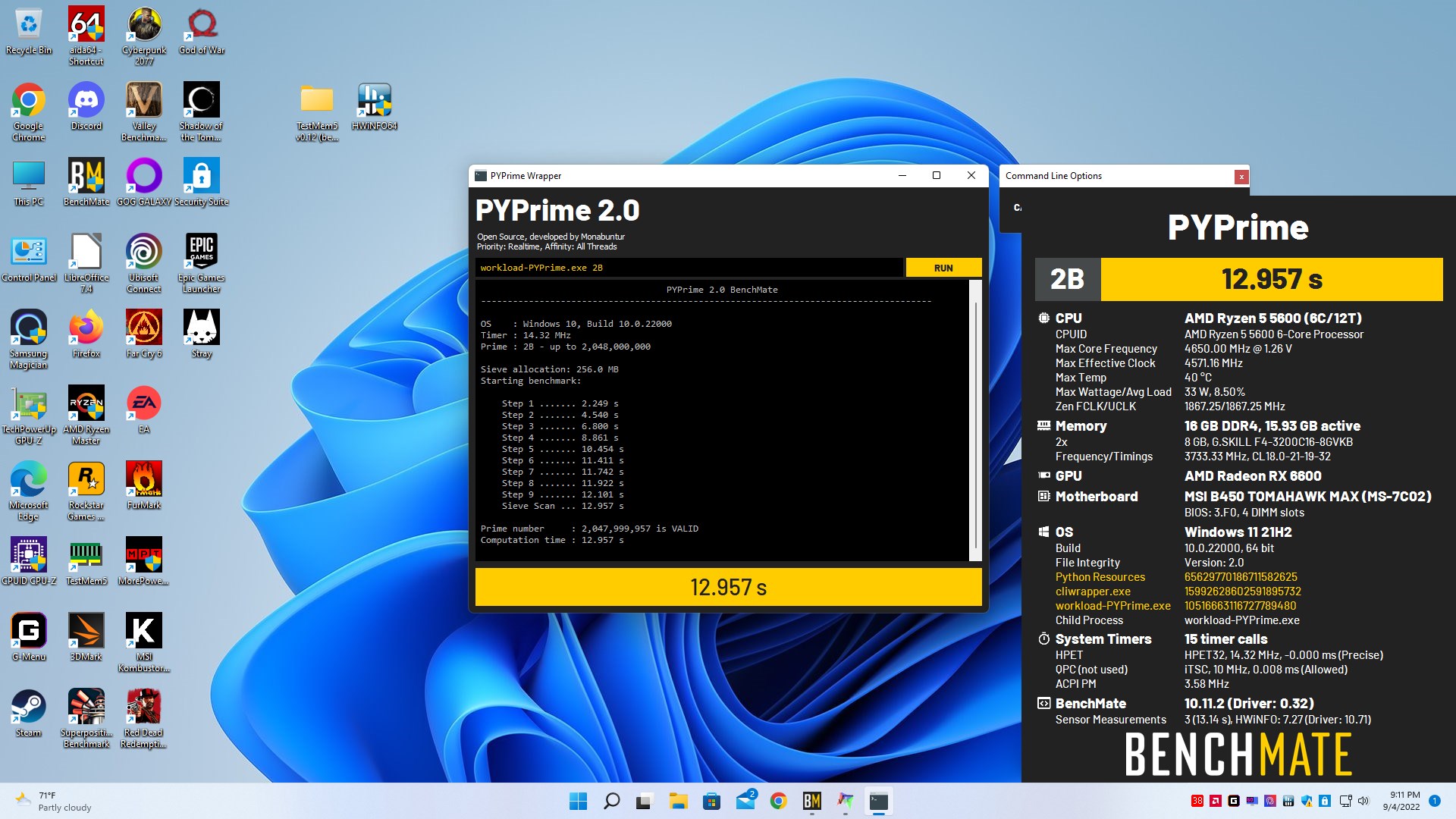Viewport: 1456px width, 819px height.
Task: Click the workload-PYPrime.exe 2B command field
Action: pyautogui.click(x=689, y=268)
